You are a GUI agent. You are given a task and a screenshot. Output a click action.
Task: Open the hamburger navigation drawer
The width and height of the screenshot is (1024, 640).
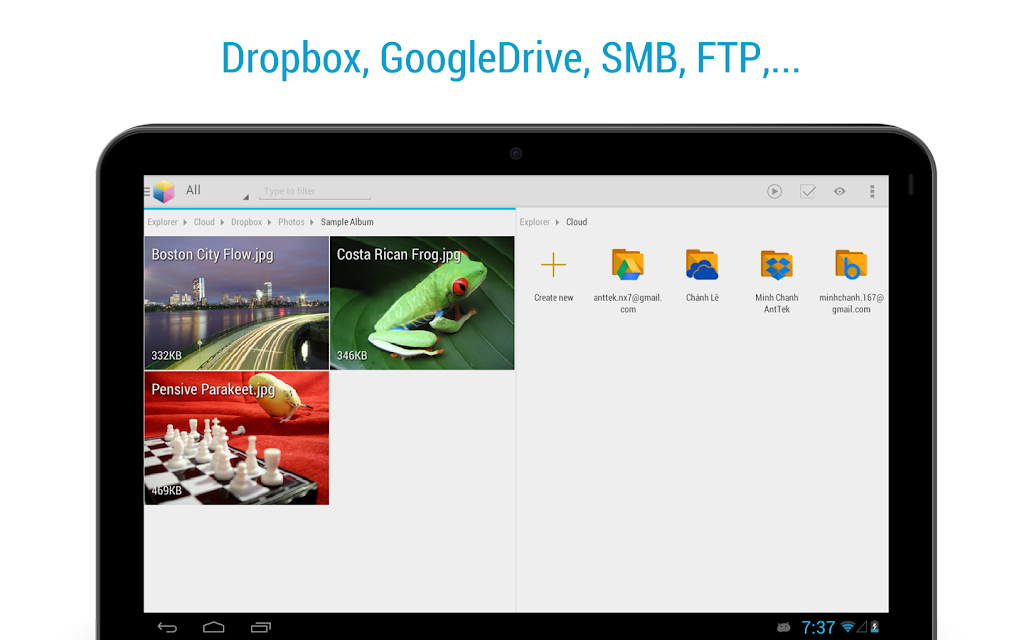click(147, 191)
